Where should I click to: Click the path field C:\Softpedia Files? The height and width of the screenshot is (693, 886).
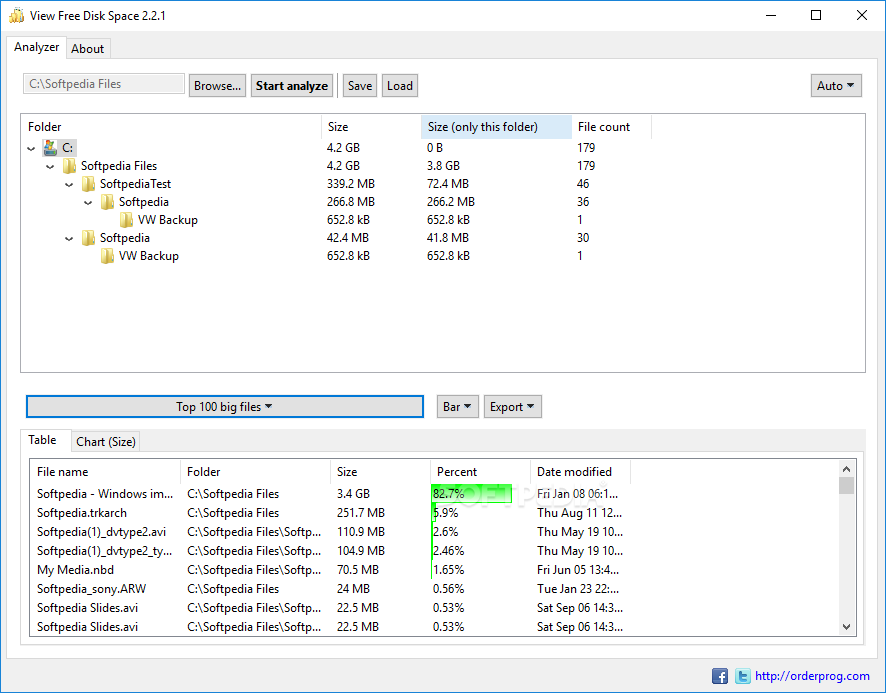coord(104,84)
